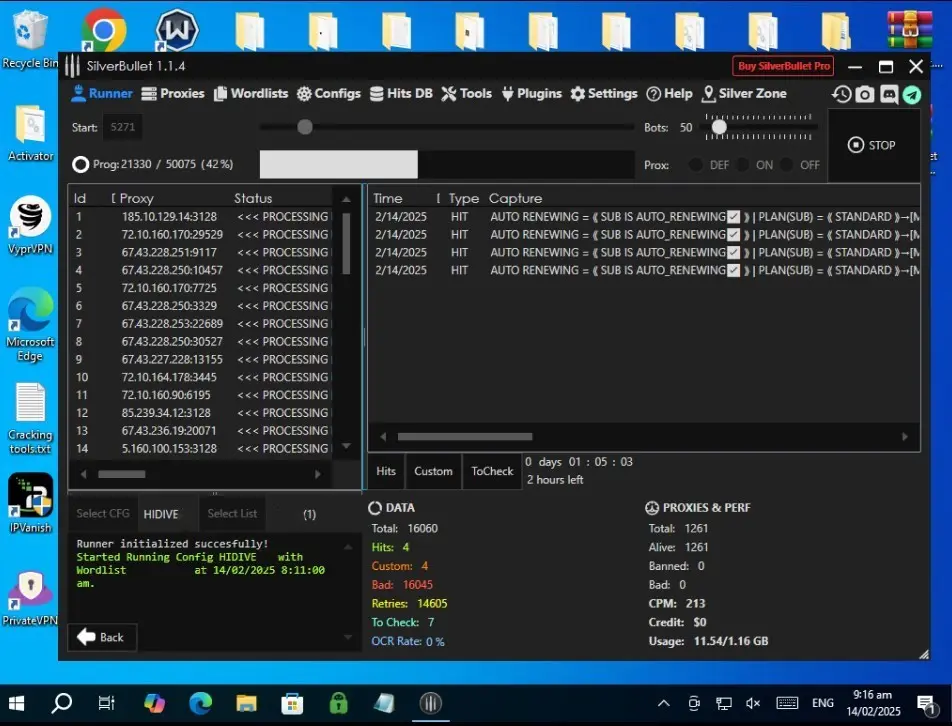Screen dimensions: 952x726
Task: Click the Start position slider handle
Action: tap(305, 127)
